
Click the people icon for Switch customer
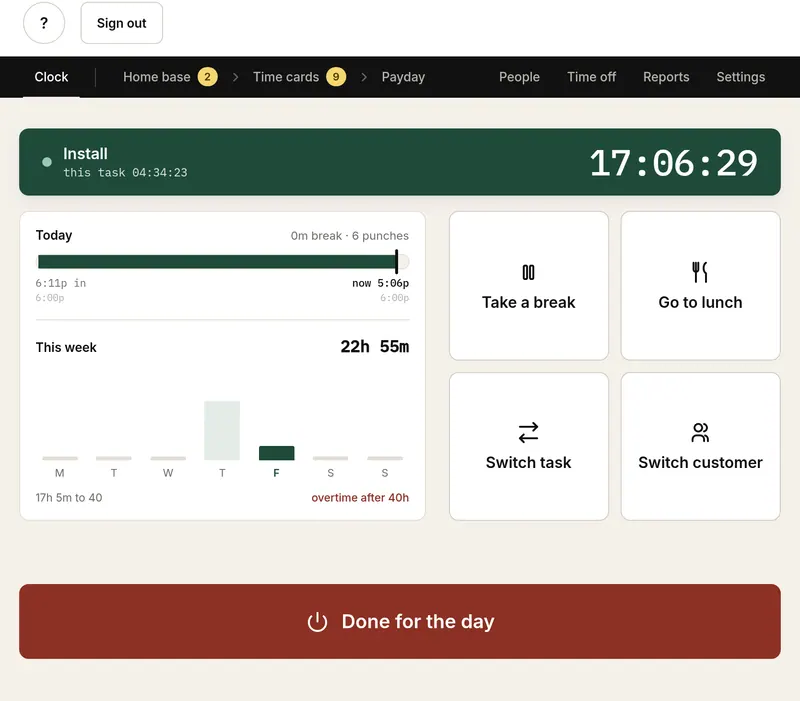coord(700,433)
